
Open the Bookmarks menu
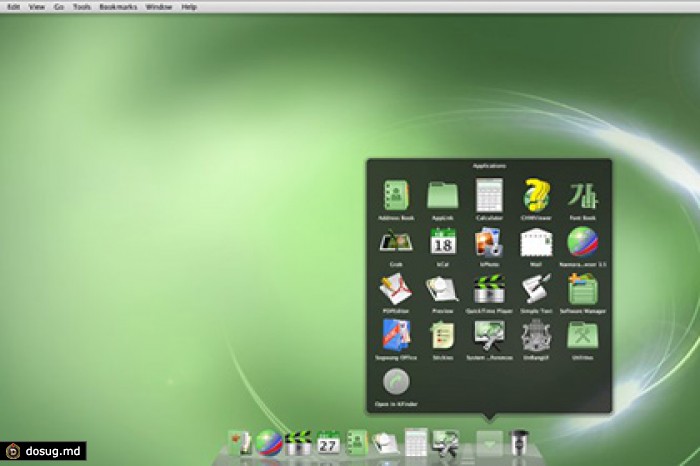point(118,7)
